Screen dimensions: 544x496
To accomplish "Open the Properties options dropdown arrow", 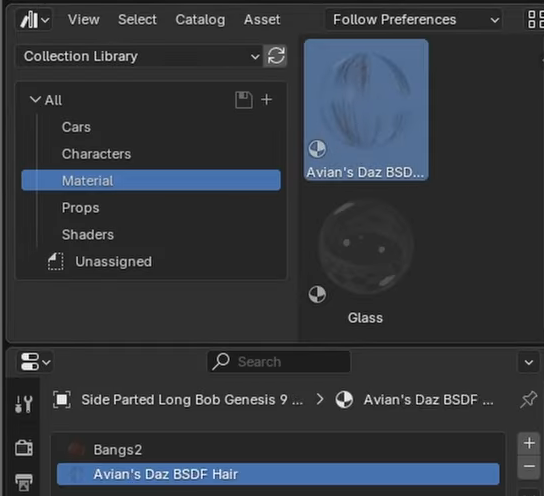I will [x=528, y=362].
